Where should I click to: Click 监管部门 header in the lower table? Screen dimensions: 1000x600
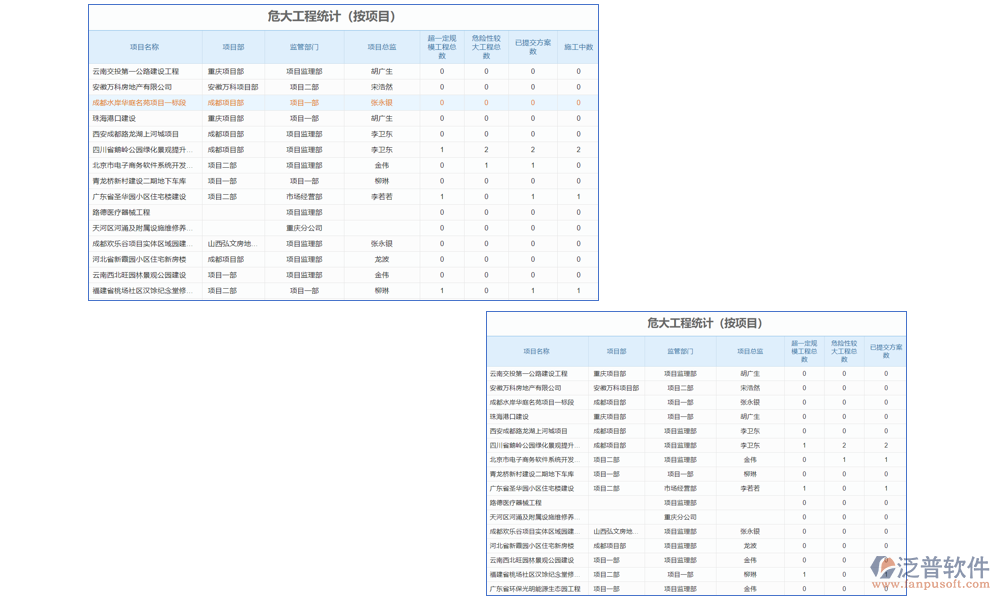[679, 351]
